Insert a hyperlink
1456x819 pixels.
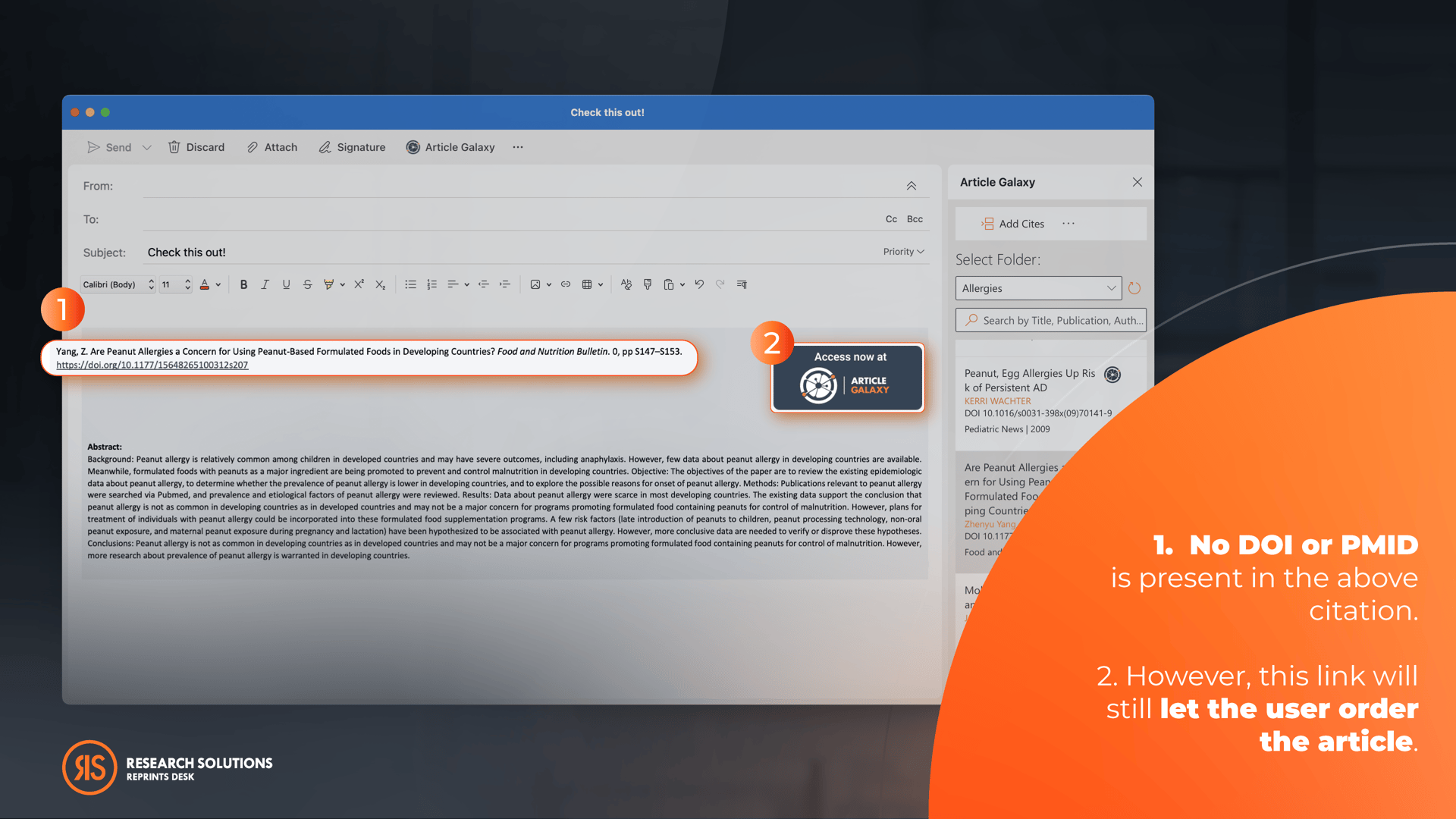pos(566,284)
